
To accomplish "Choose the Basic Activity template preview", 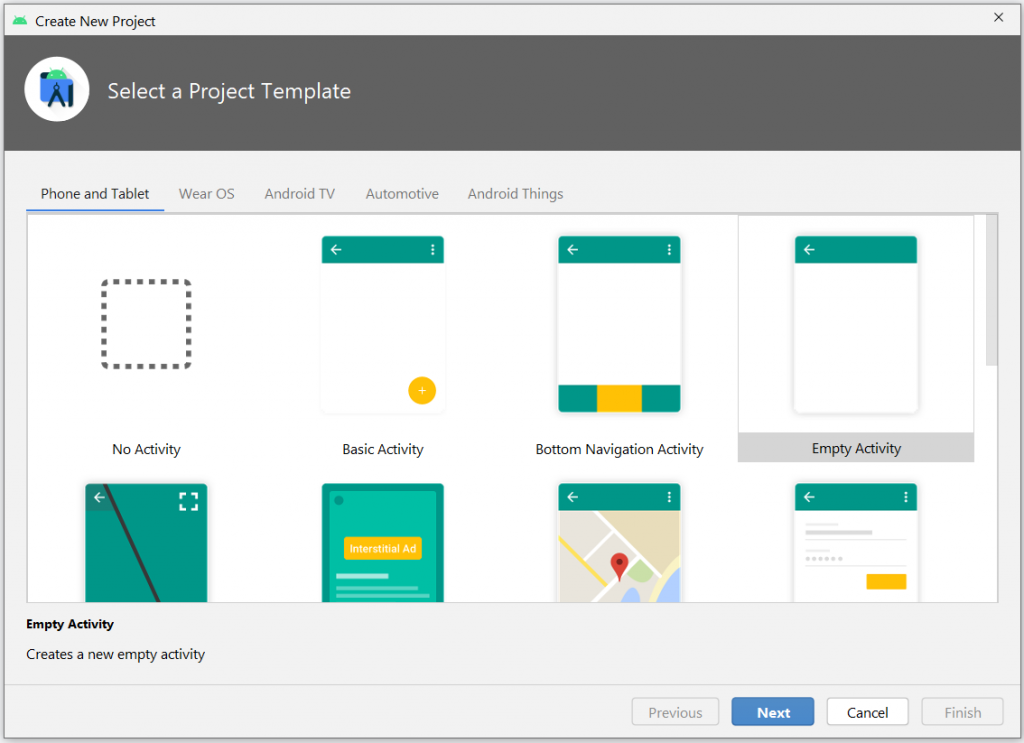I will point(383,325).
